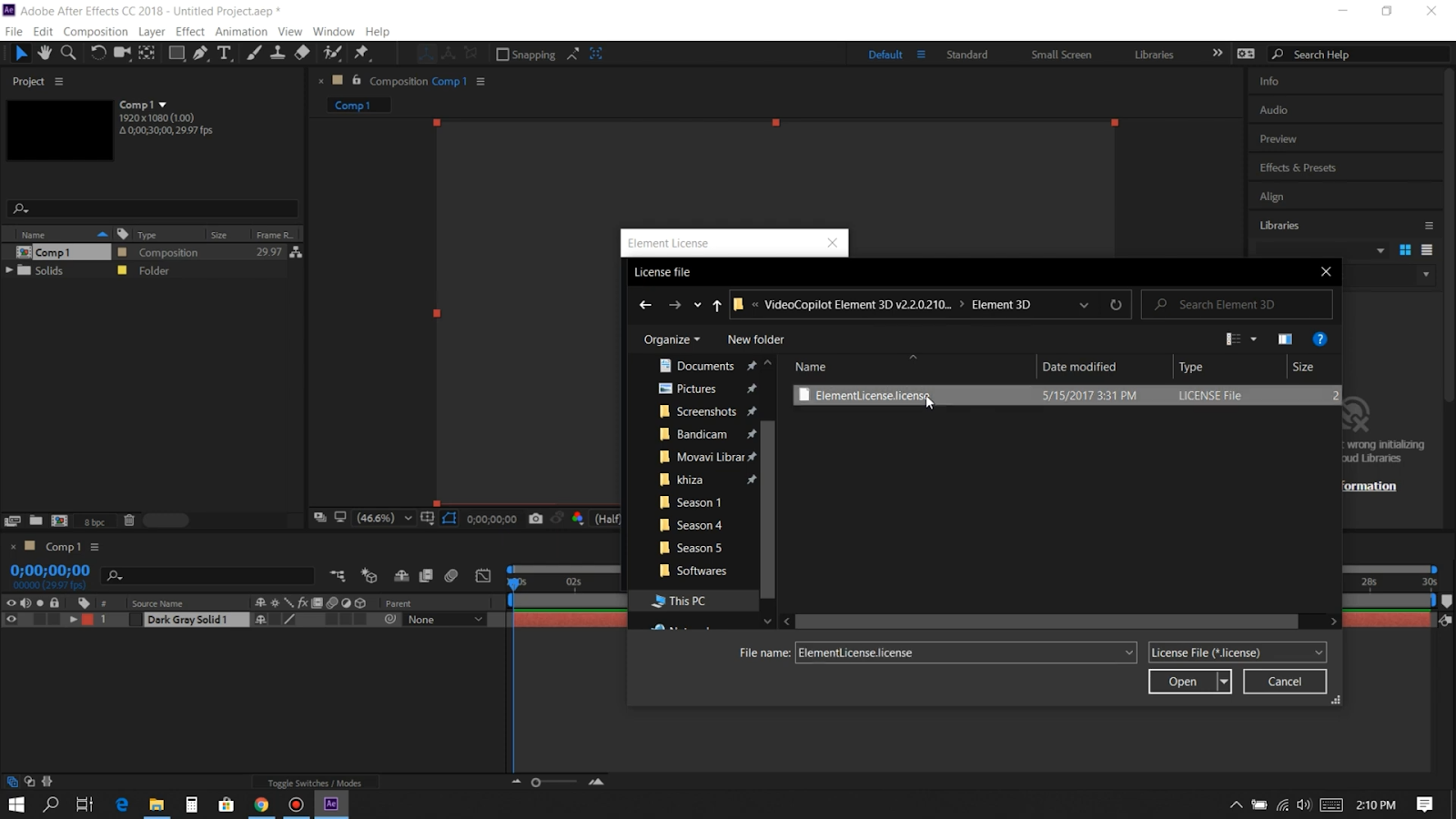Toggle the lock on Composition Comp 1 viewer
The image size is (1456, 819).
pyautogui.click(x=357, y=81)
